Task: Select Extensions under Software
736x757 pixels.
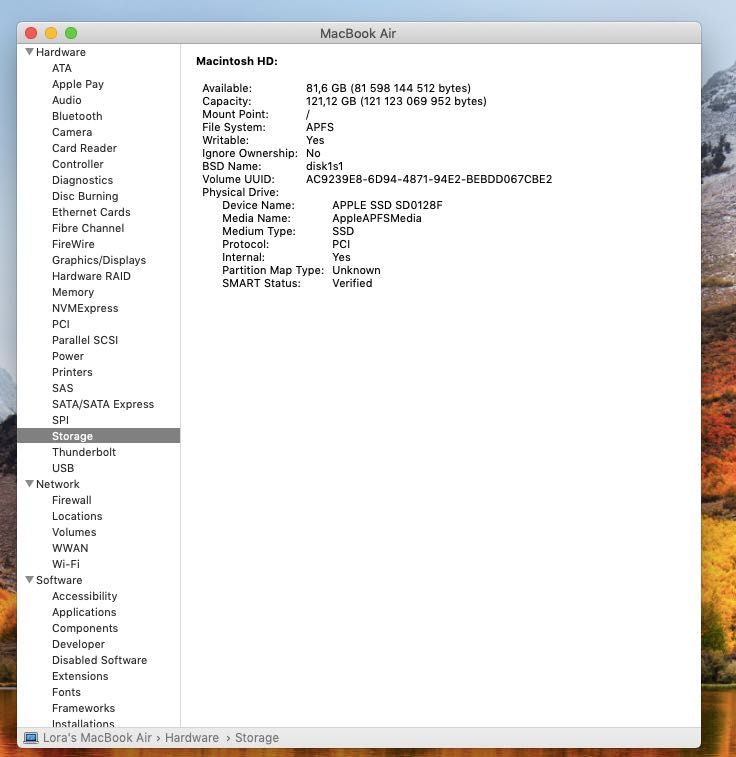Action: [80, 676]
